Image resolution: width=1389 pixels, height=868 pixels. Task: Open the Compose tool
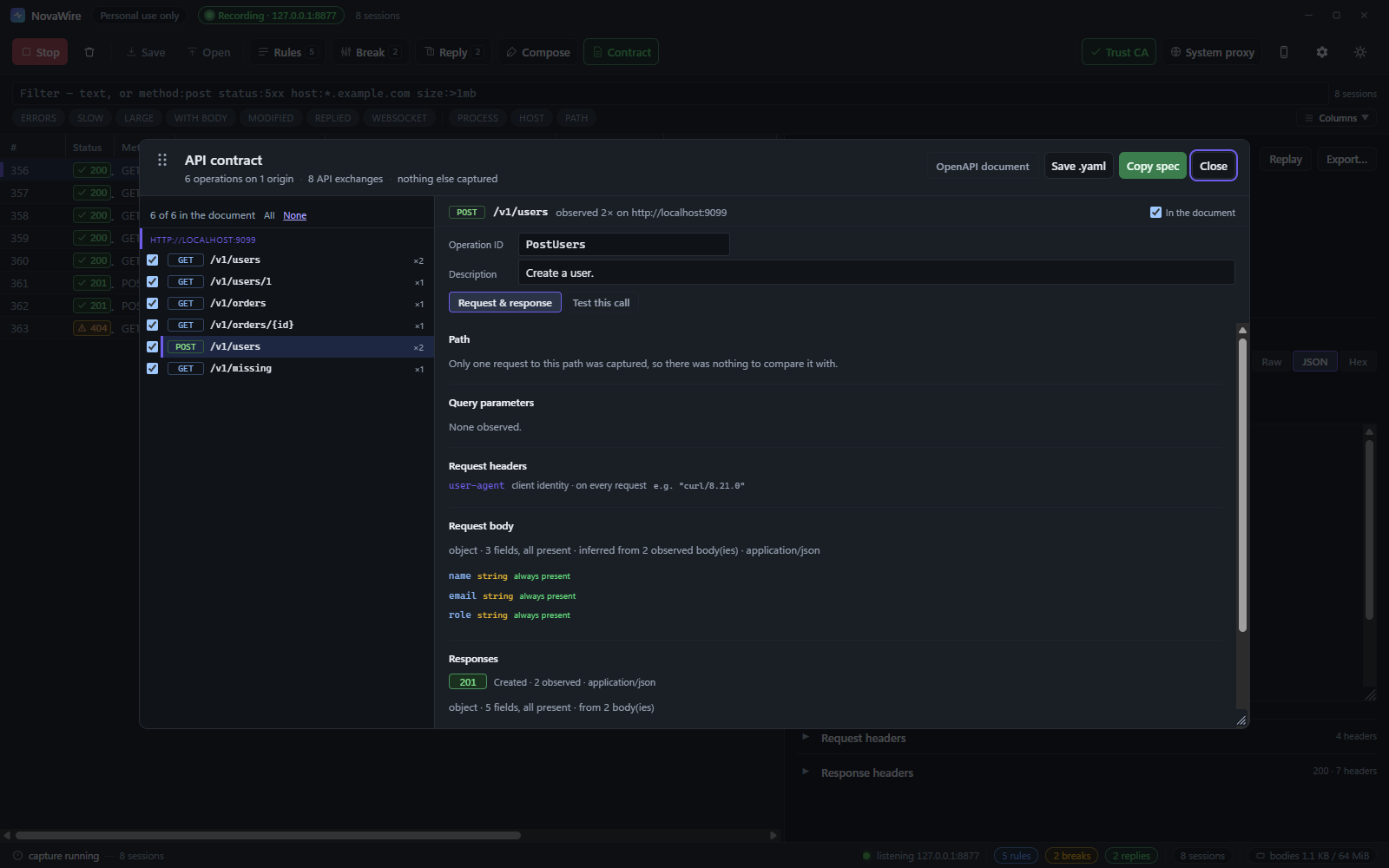(x=538, y=52)
